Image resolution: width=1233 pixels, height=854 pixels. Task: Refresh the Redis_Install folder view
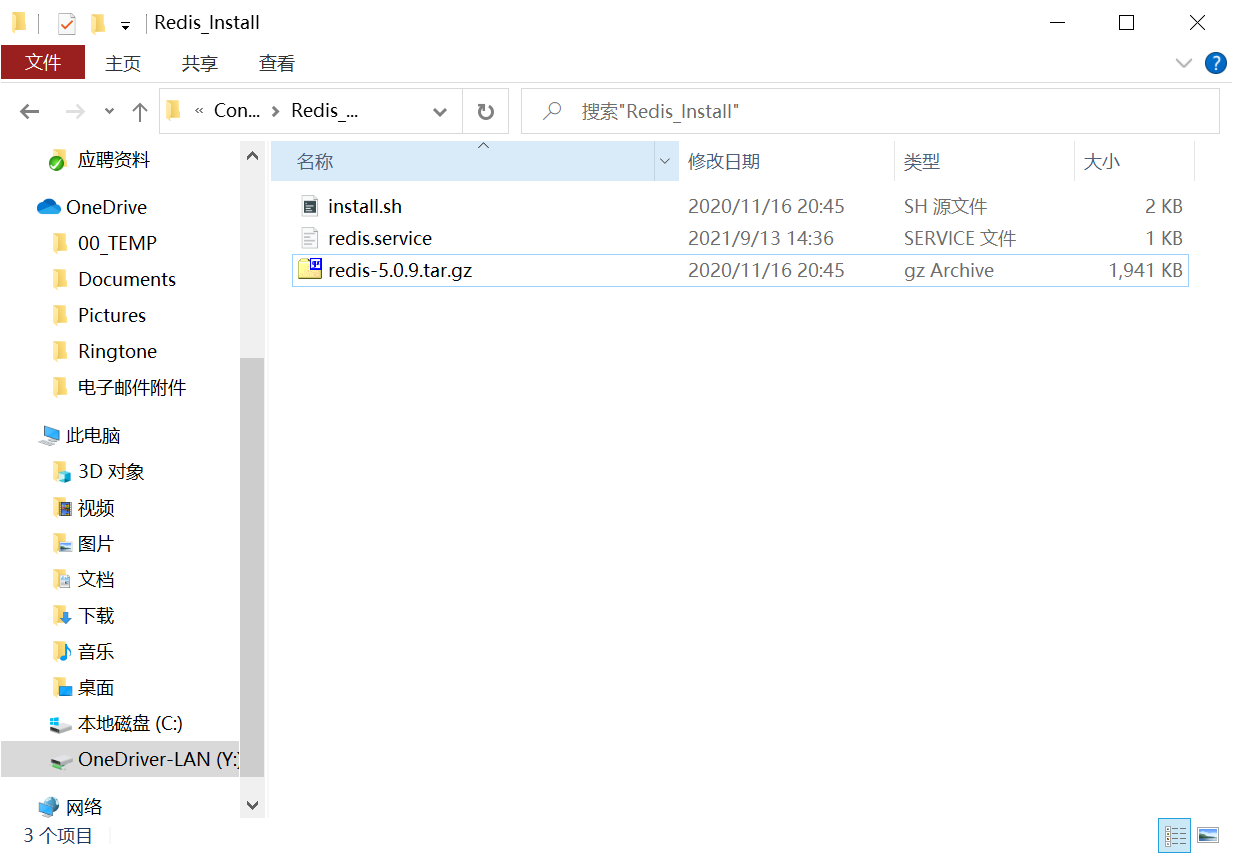(485, 111)
